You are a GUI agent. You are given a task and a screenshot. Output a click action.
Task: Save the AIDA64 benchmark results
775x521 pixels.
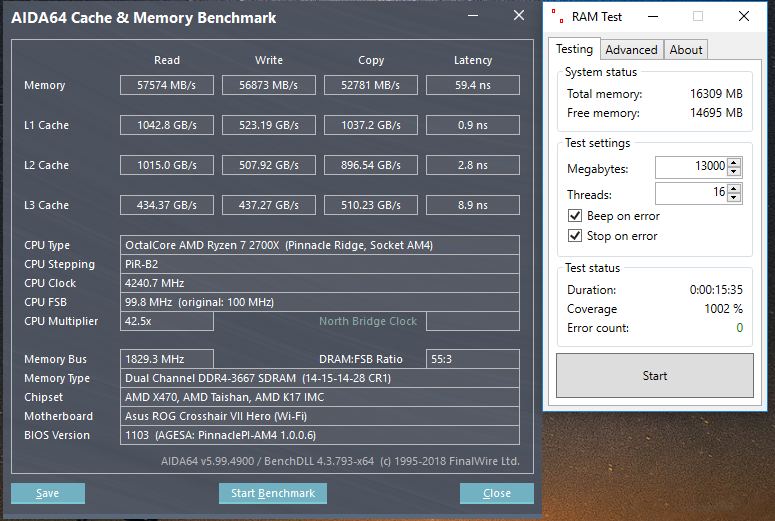point(47,493)
